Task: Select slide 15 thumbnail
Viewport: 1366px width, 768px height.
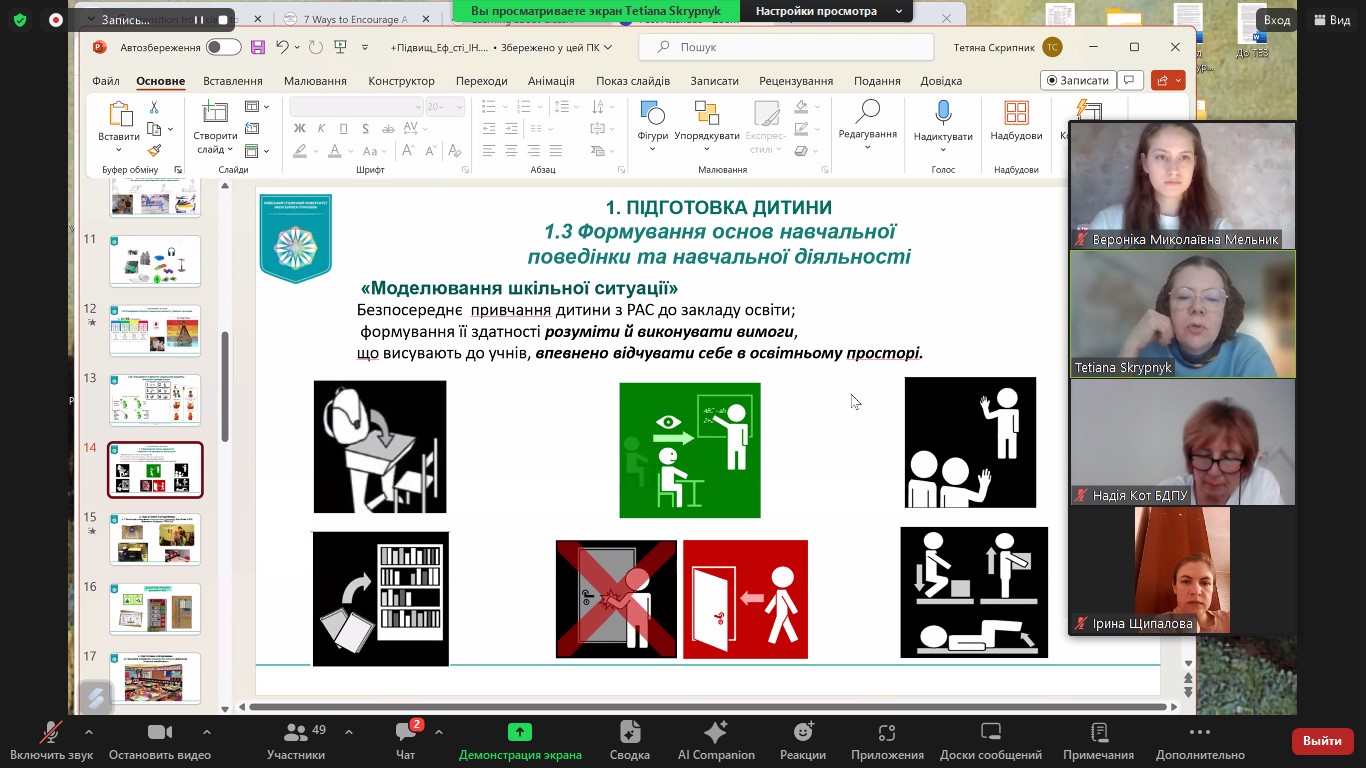Action: (x=155, y=539)
